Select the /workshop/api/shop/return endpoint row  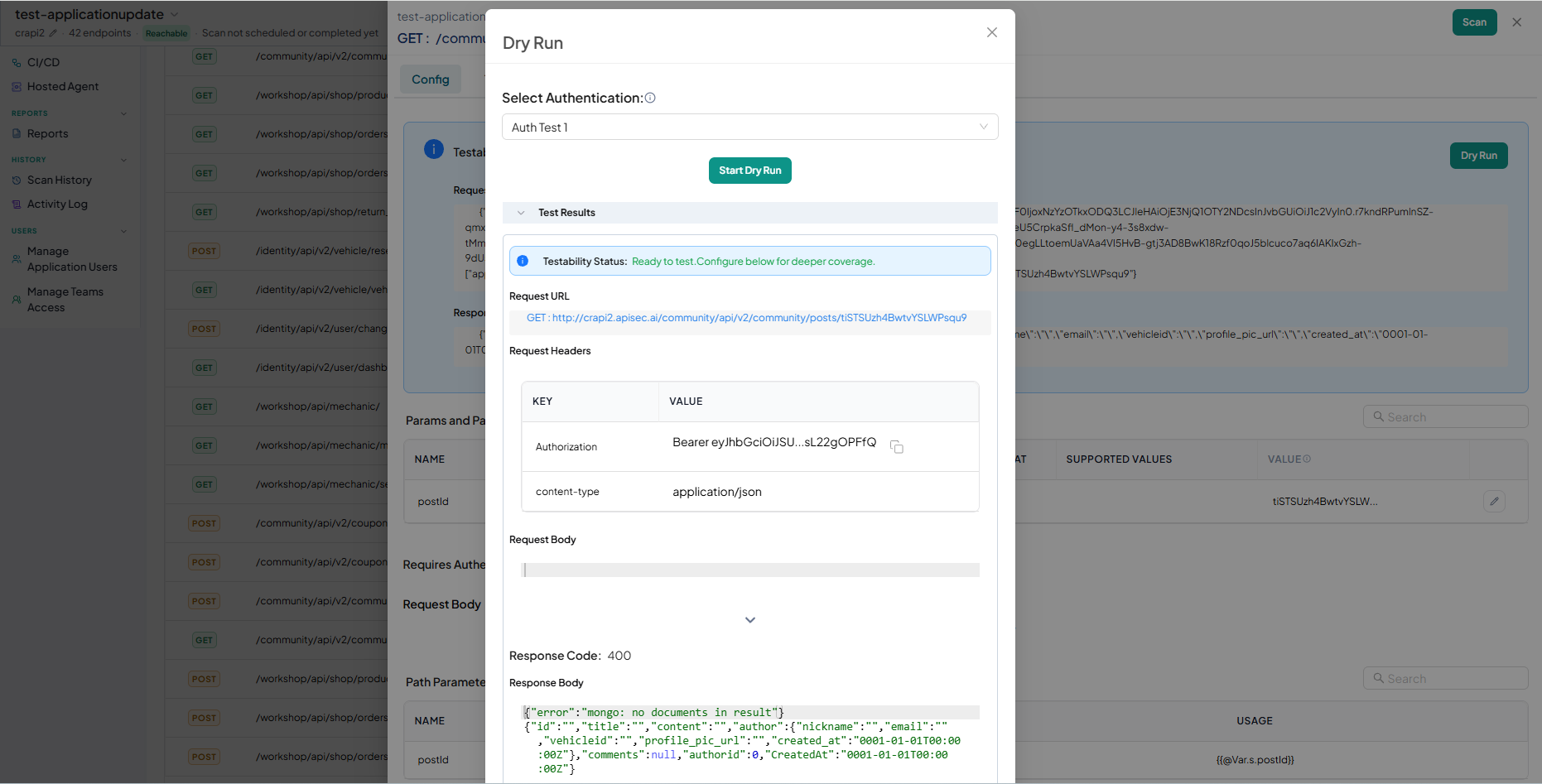277,212
